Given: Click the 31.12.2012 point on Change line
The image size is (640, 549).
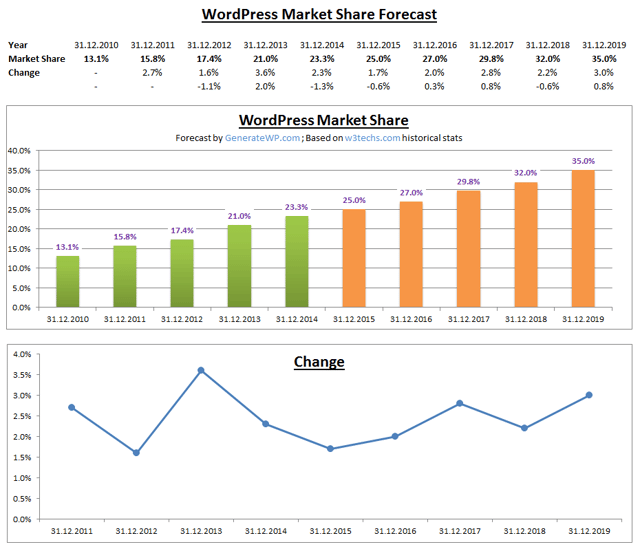Looking at the screenshot, I should click(x=136, y=453).
